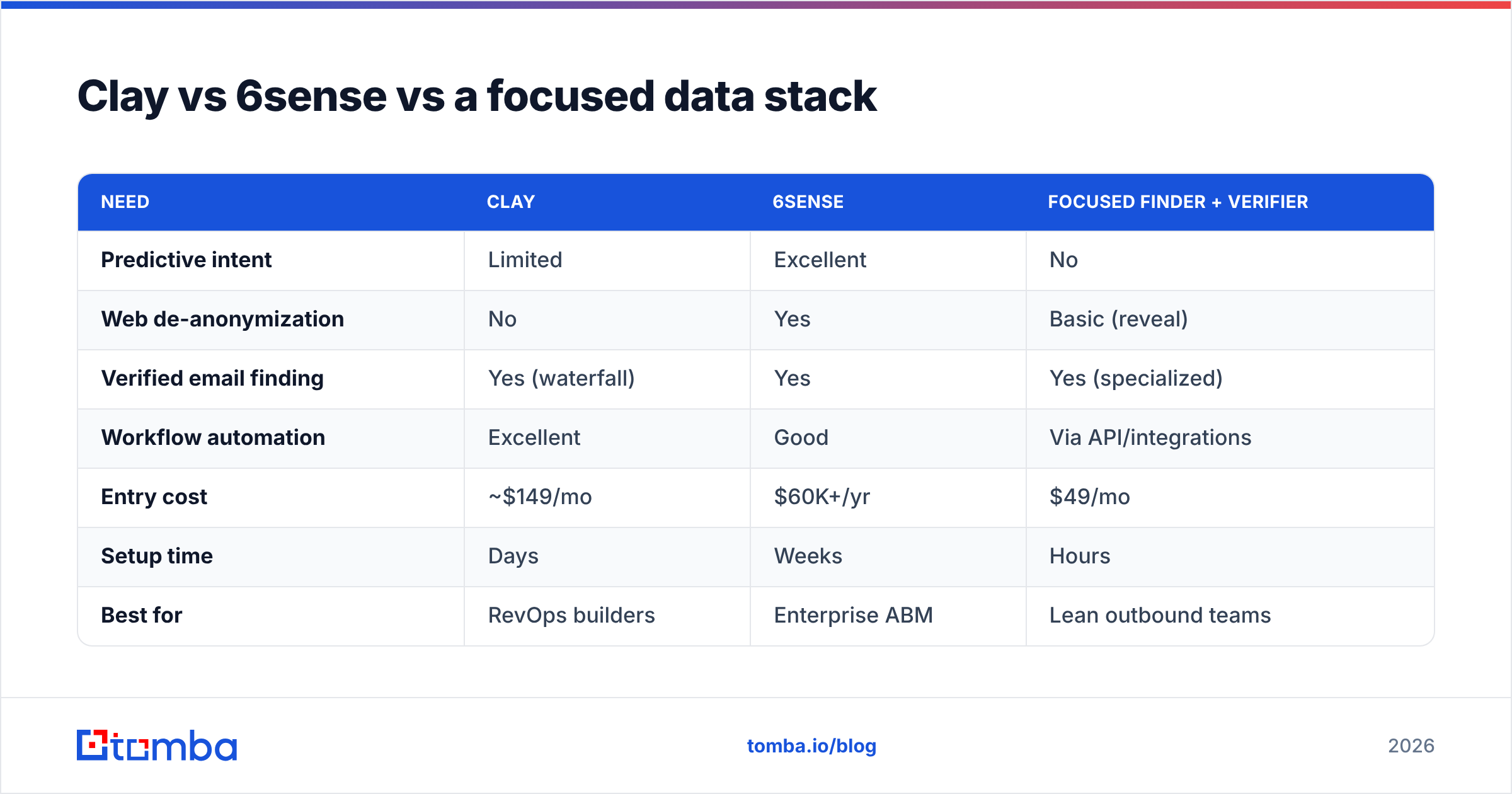
Task: Click the 'Verified email finding' row label
Action: (x=212, y=378)
